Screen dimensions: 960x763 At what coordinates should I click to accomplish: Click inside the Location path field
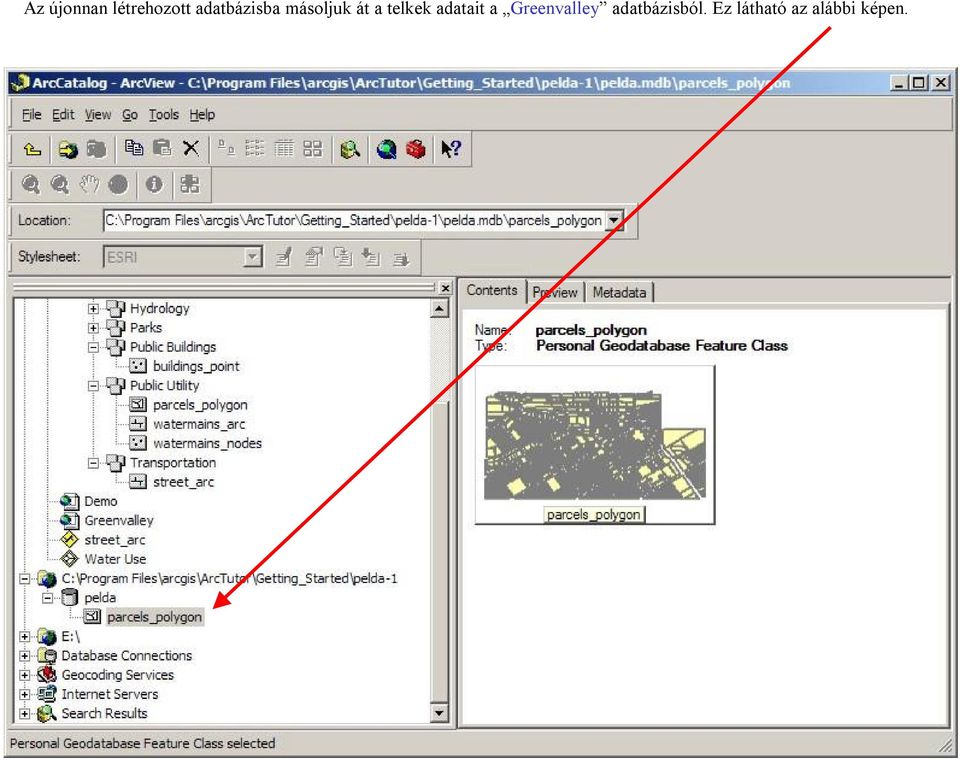(354, 220)
